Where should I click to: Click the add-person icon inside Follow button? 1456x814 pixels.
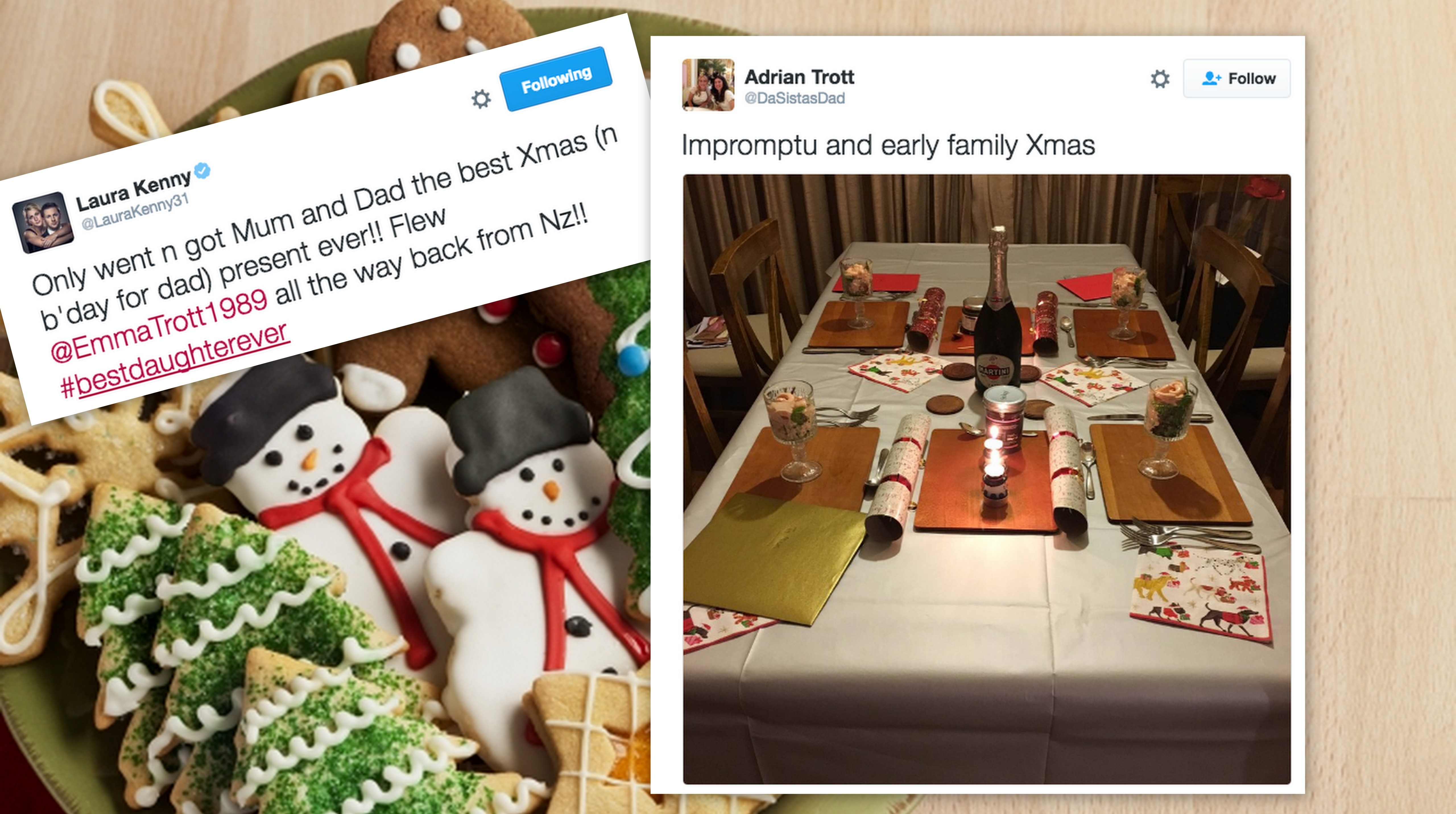pyautogui.click(x=1211, y=78)
